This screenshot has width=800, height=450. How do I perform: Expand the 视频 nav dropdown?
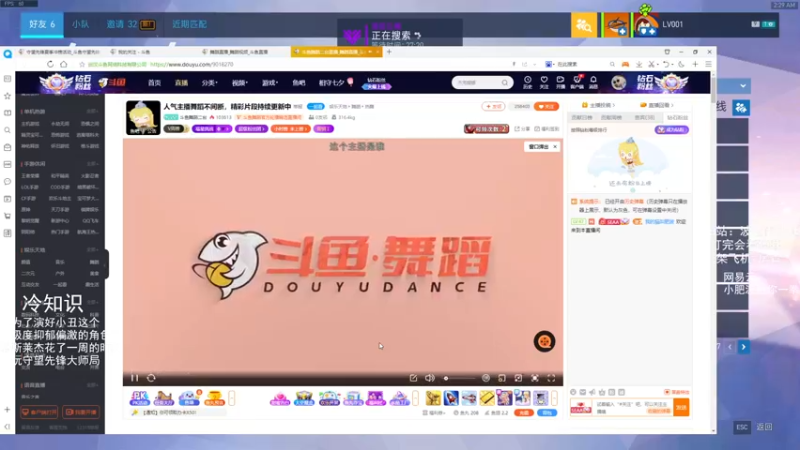coord(239,83)
